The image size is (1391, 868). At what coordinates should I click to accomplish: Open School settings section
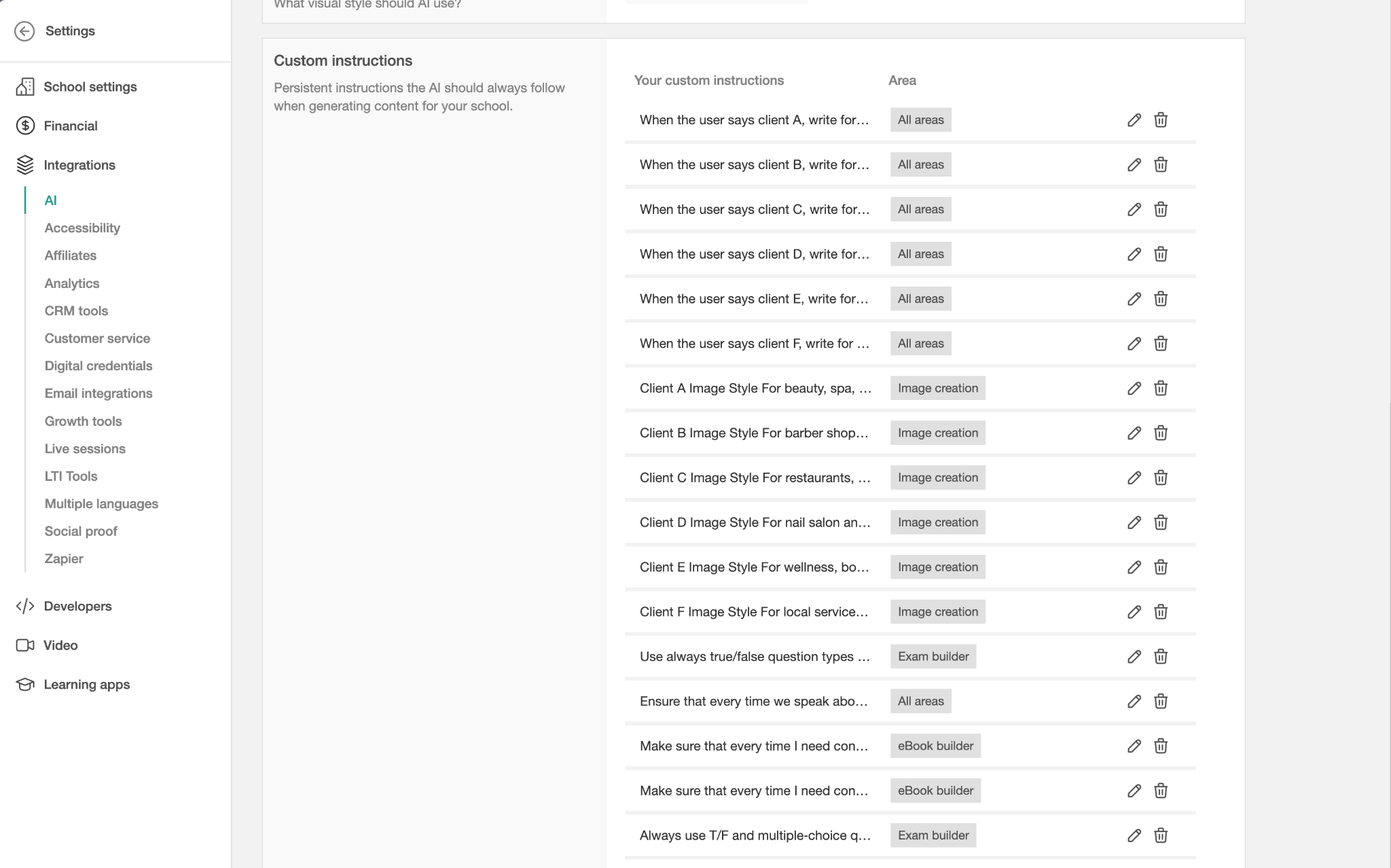(90, 87)
